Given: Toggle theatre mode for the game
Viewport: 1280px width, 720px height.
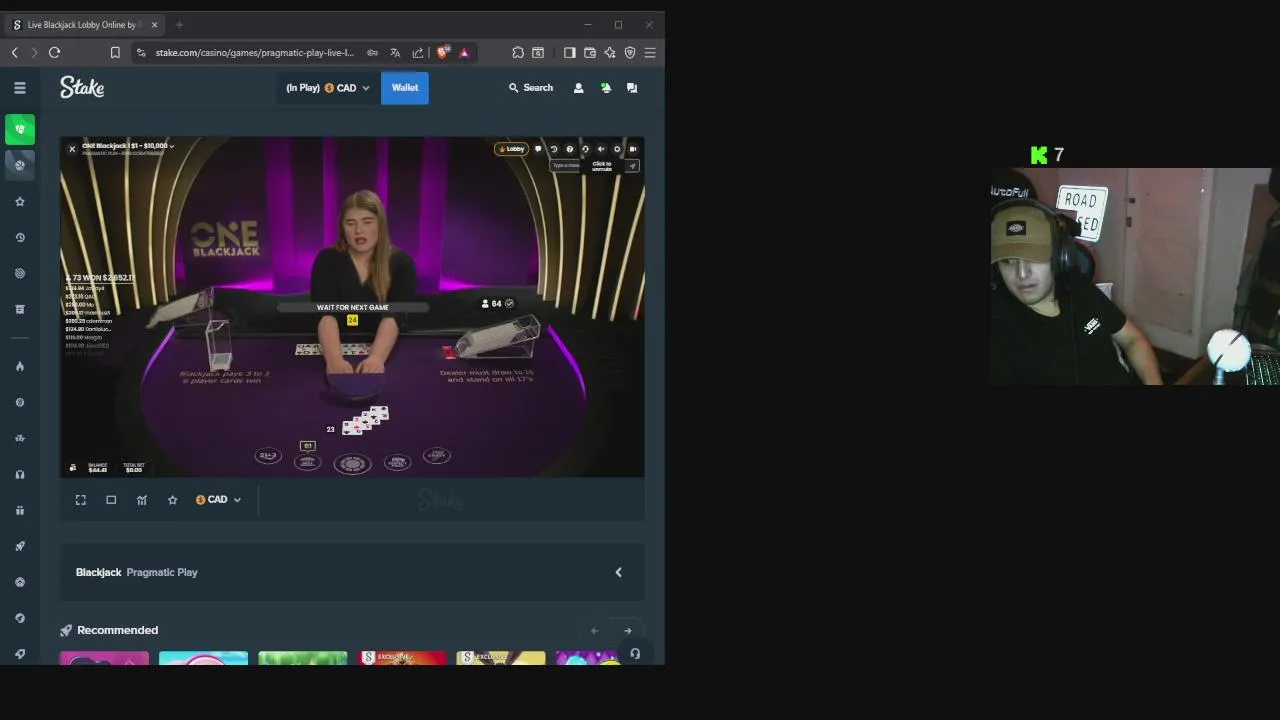Looking at the screenshot, I should pyautogui.click(x=111, y=500).
